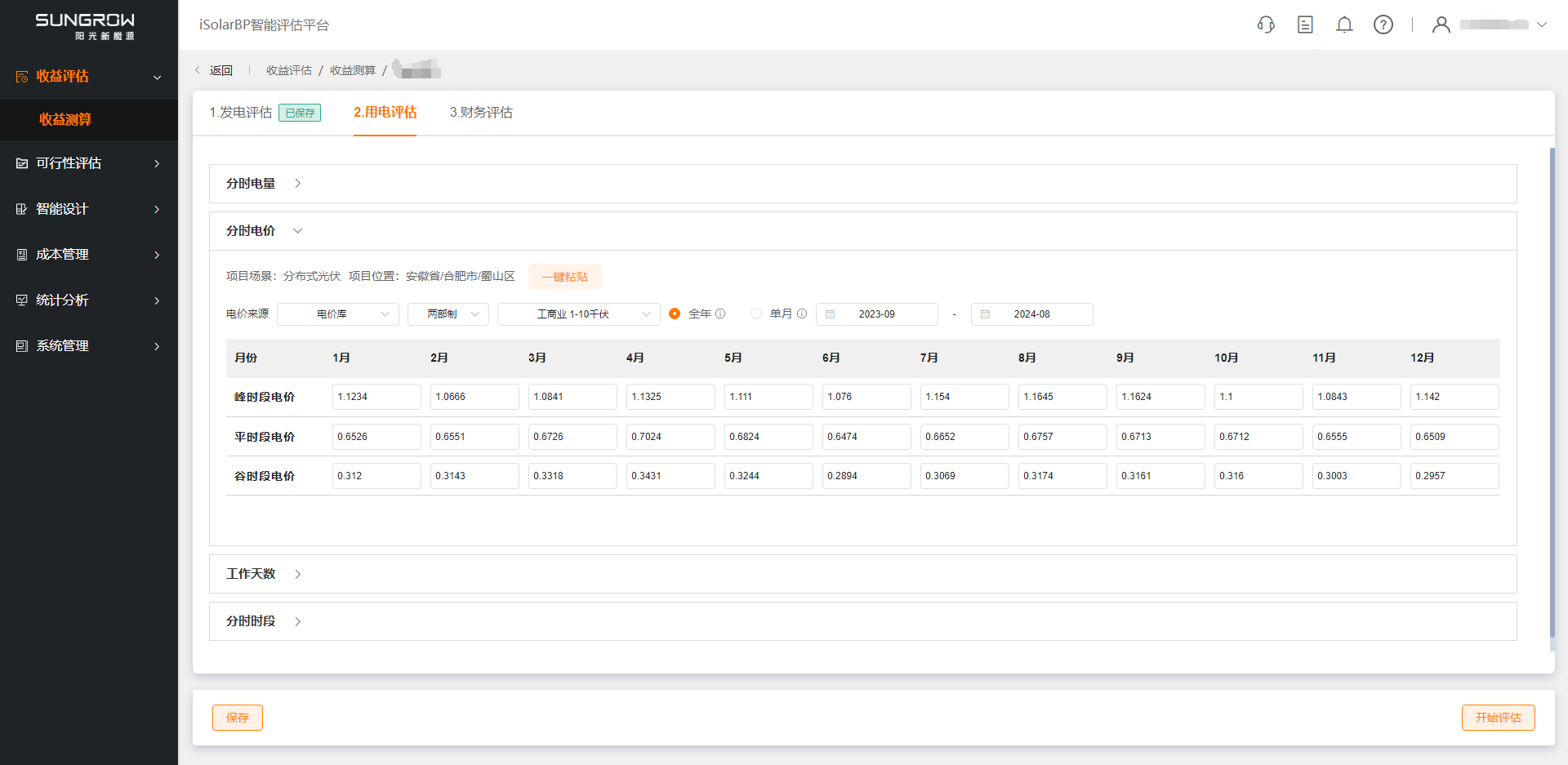Open the 工商业 1-10千伏 voltage dropdown
This screenshot has height=765, width=1568.
pos(578,314)
